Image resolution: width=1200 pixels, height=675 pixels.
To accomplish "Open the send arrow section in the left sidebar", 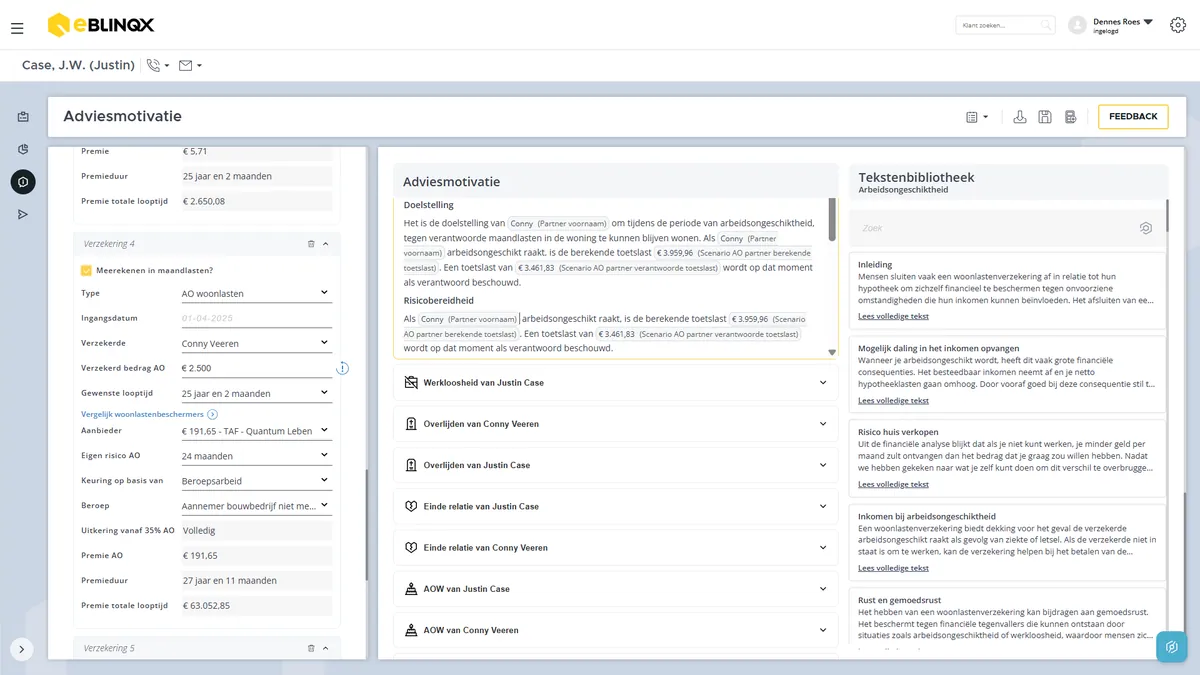I will [x=23, y=214].
